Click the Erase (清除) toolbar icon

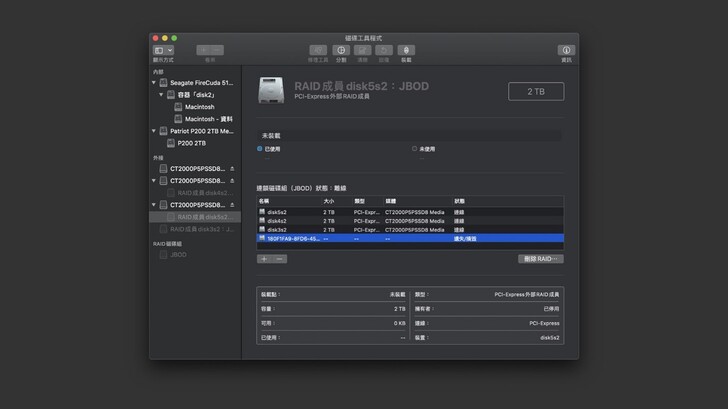[x=362, y=50]
